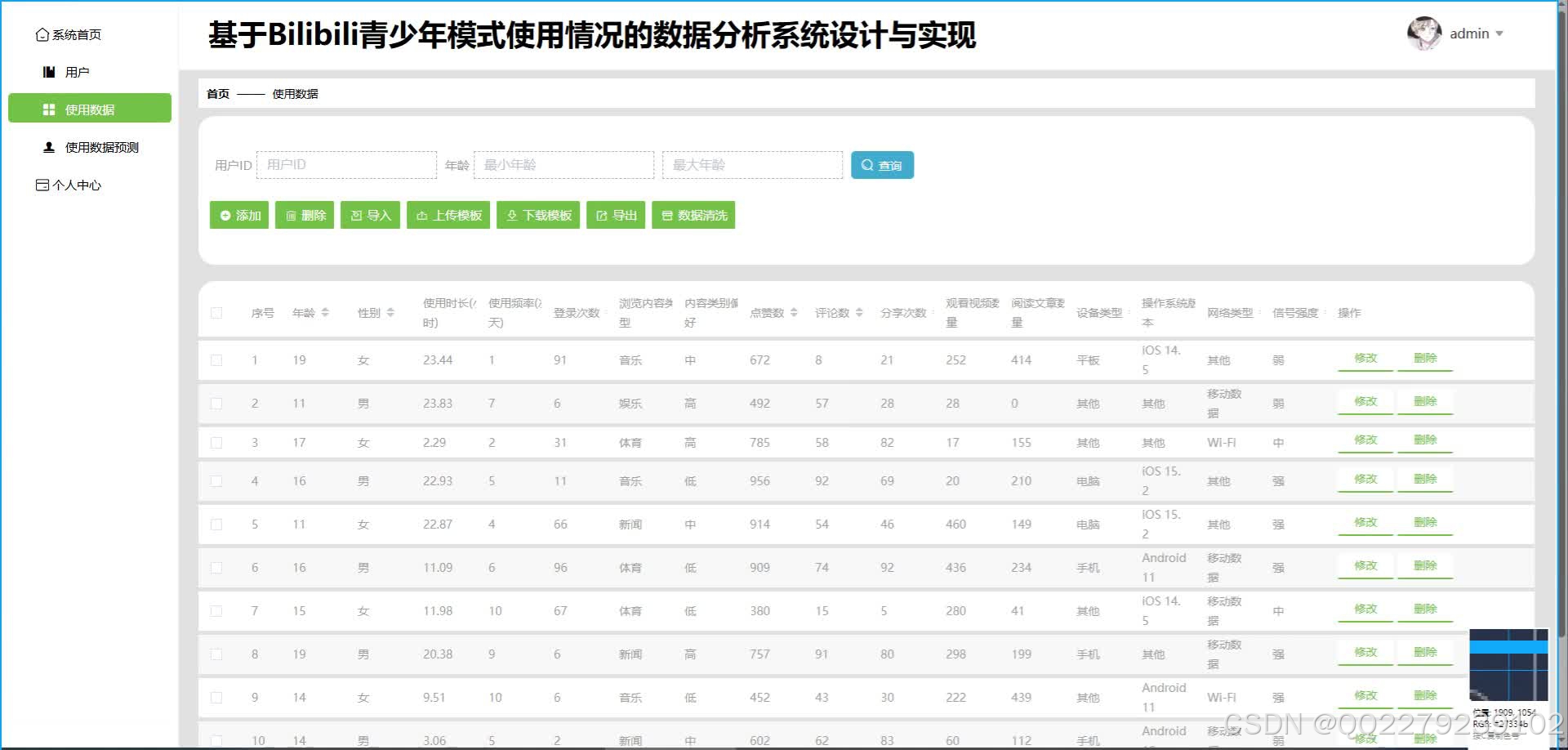Image resolution: width=1568 pixels, height=750 pixels.
Task: Click the 年龄 column sort arrows
Action: tap(324, 311)
